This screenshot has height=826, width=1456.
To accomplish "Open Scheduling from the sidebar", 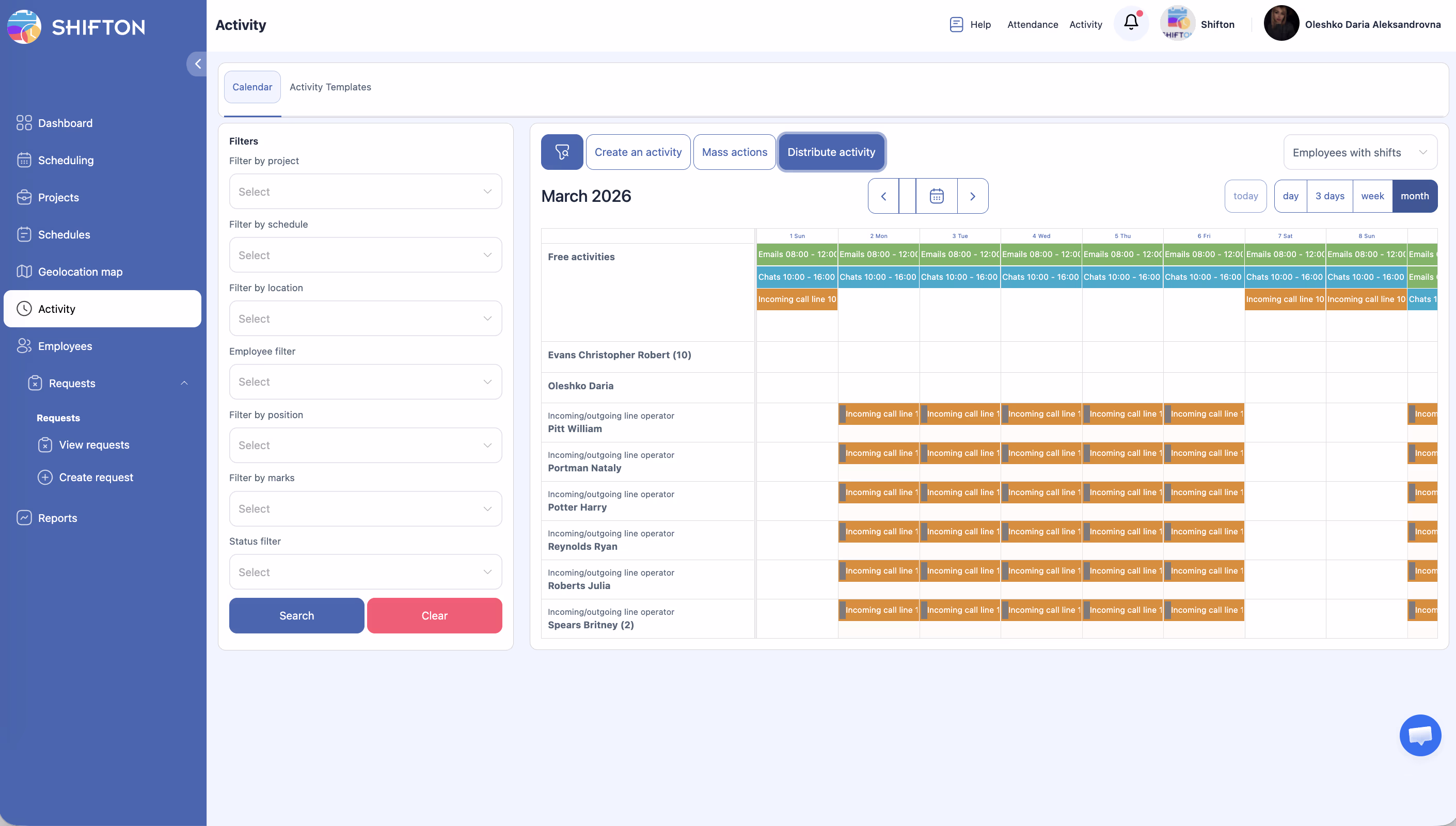I will (66, 161).
